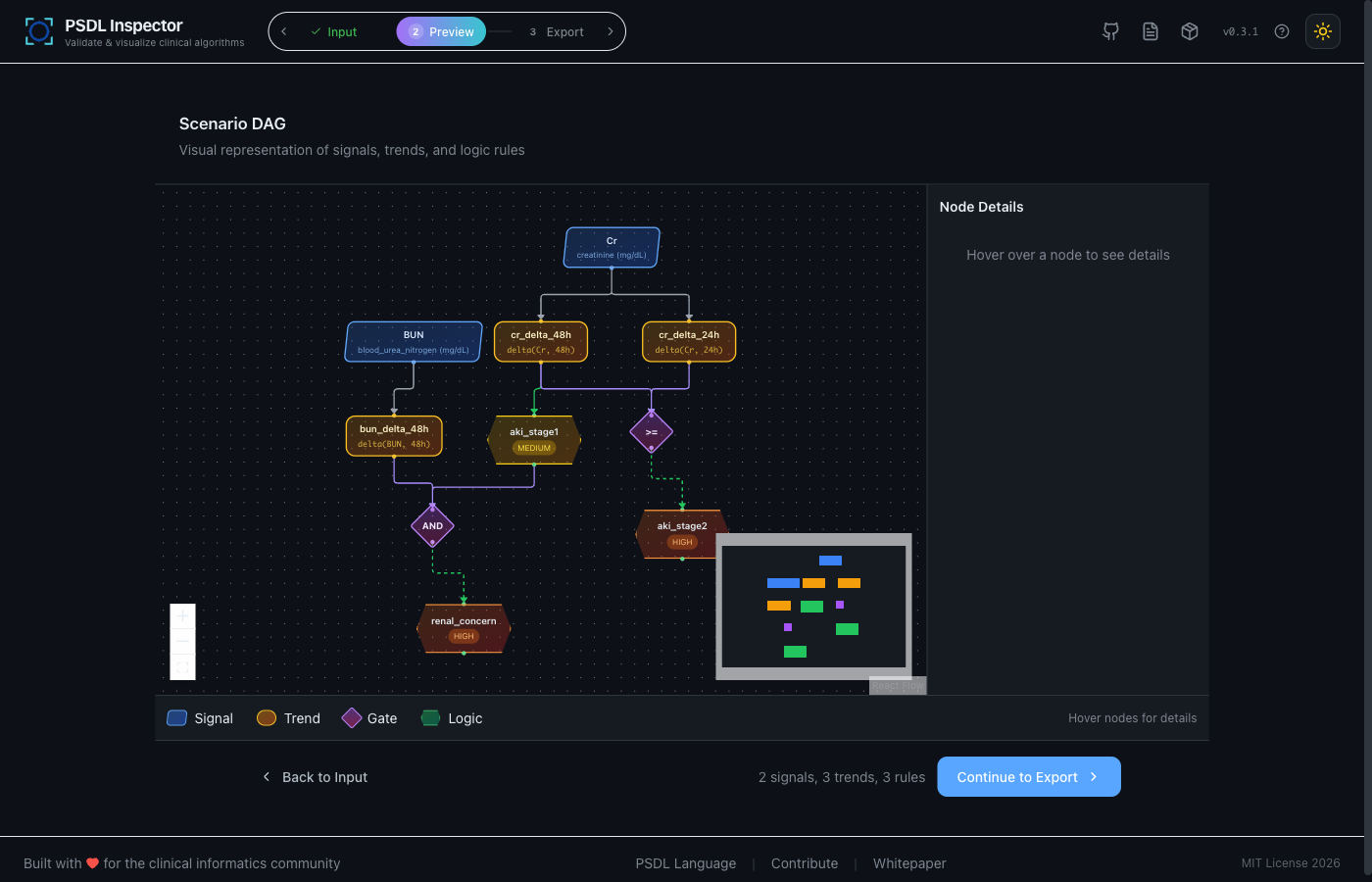Select the Cr creatinine signal node
The width and height of the screenshot is (1372, 882).
[612, 247]
